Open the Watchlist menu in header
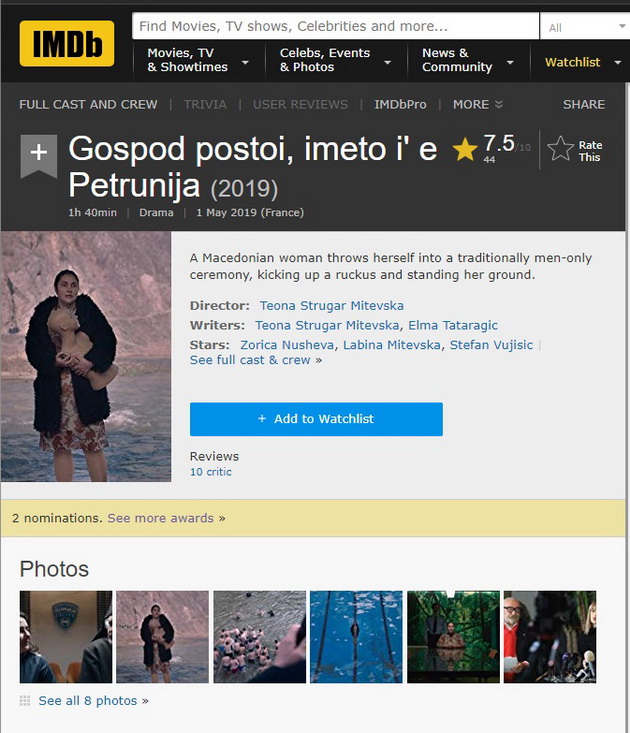This screenshot has height=733, width=630. (x=583, y=62)
